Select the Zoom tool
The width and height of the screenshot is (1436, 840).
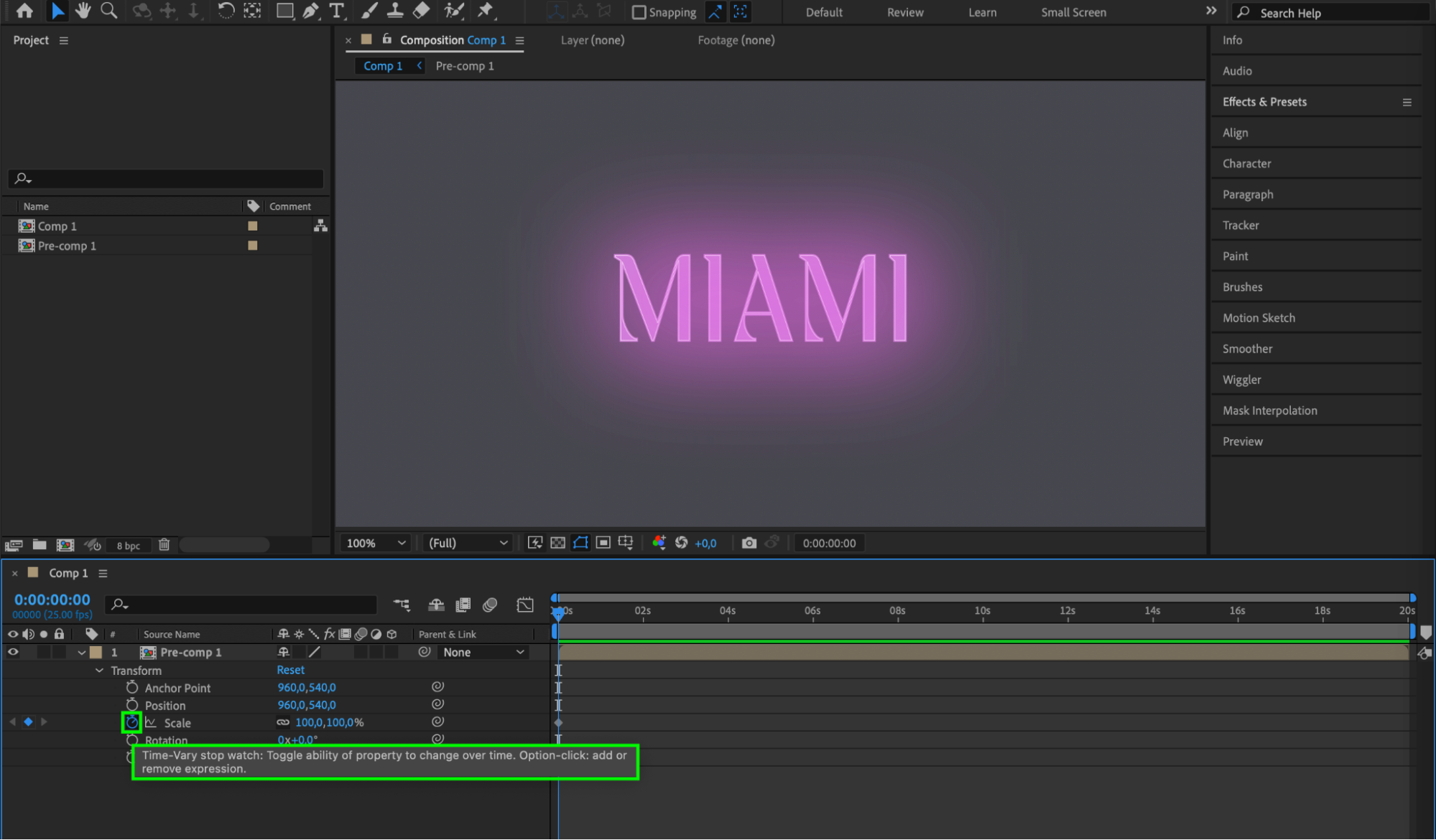tap(108, 11)
